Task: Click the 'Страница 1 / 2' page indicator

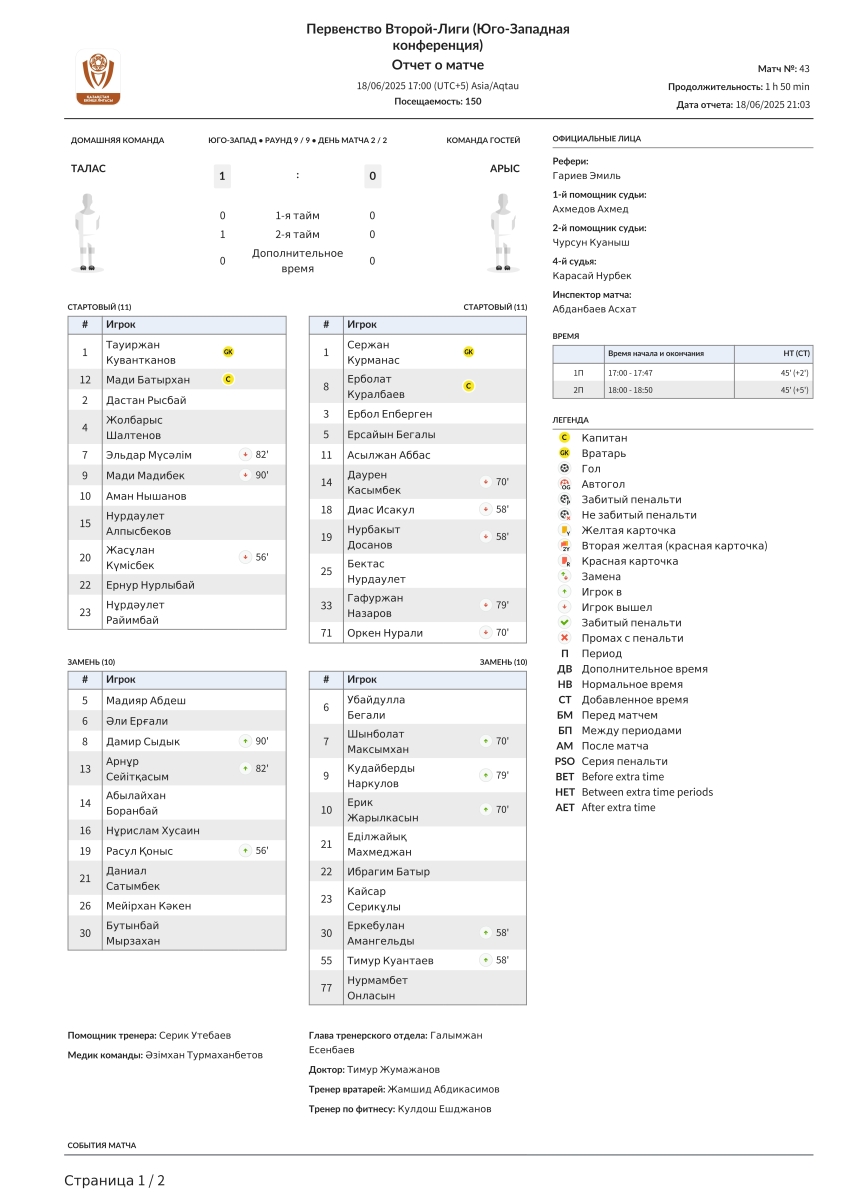Action: click(115, 1181)
